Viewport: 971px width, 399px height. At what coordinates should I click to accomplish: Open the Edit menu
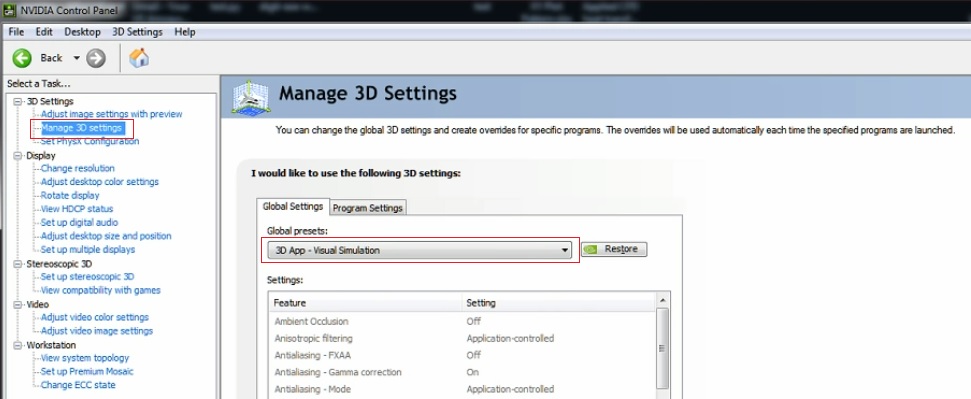(44, 32)
